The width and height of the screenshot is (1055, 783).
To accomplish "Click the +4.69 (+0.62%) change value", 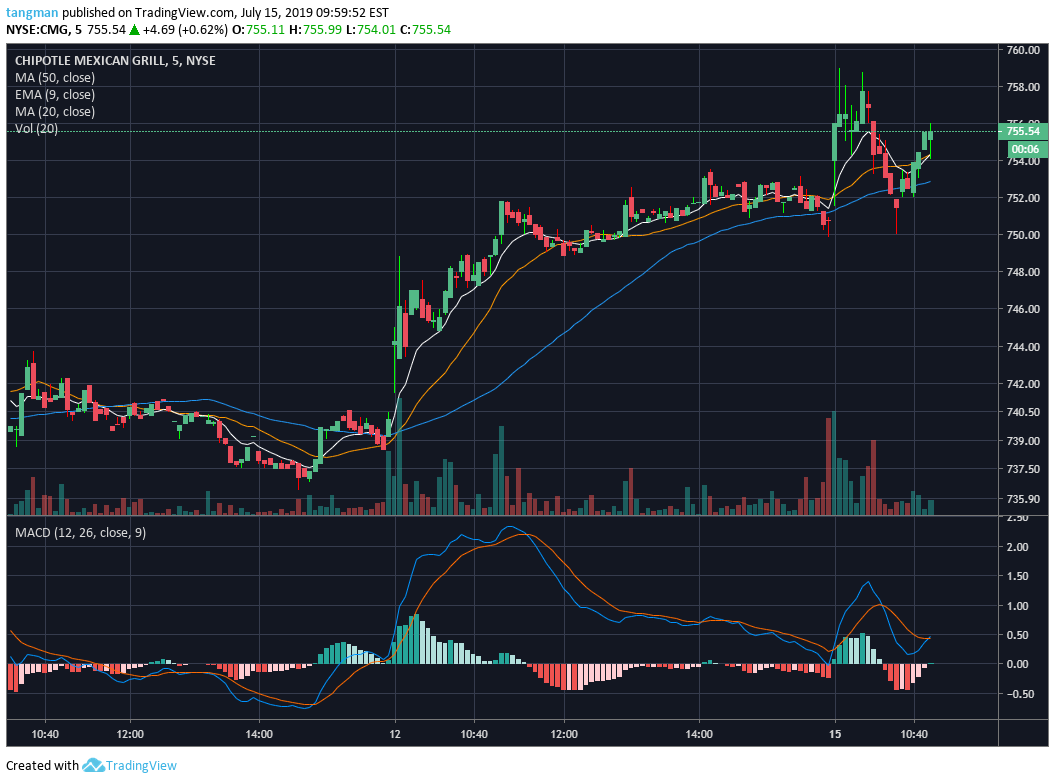I will [185, 30].
